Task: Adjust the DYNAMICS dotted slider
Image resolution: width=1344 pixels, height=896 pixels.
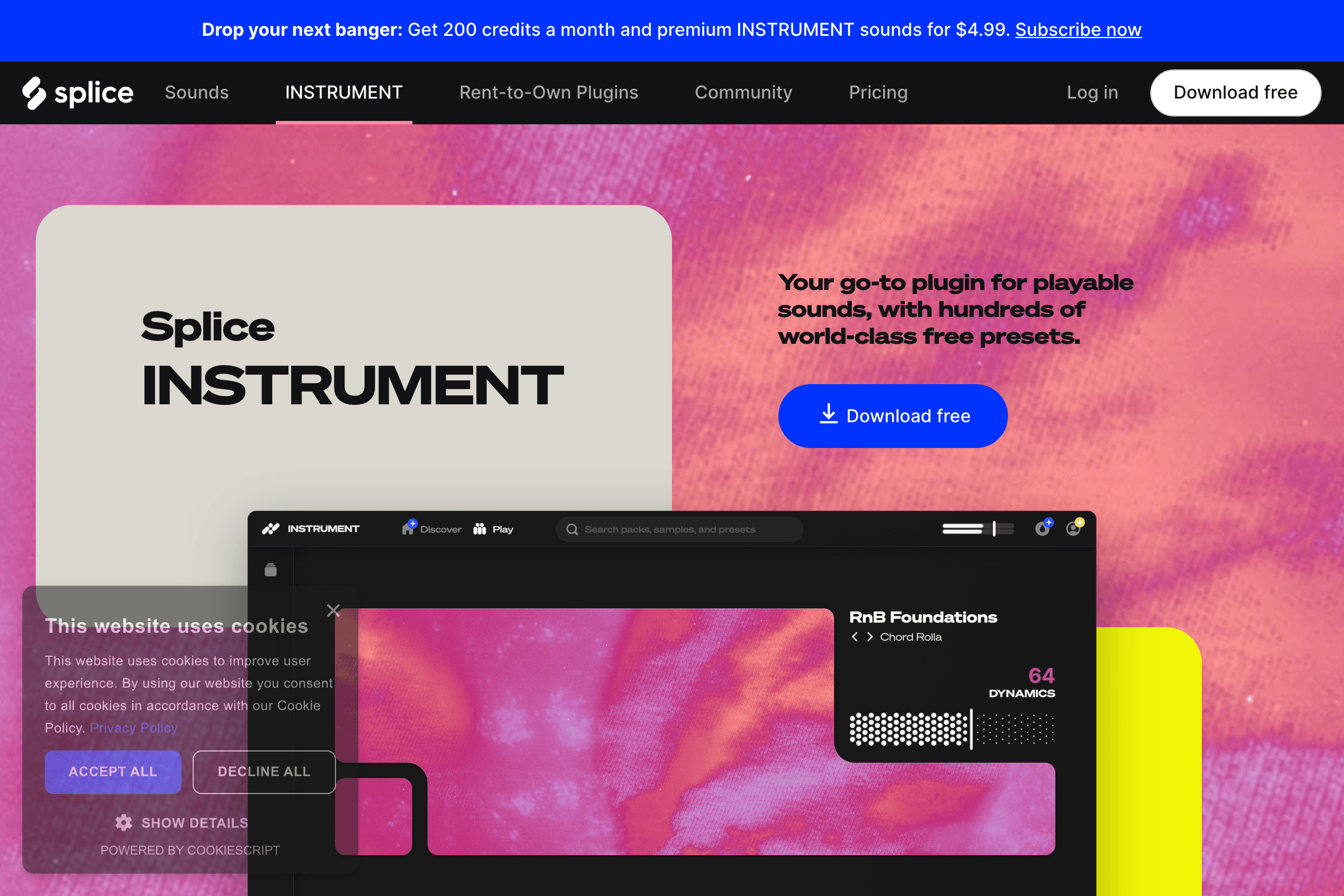Action: pos(952,729)
